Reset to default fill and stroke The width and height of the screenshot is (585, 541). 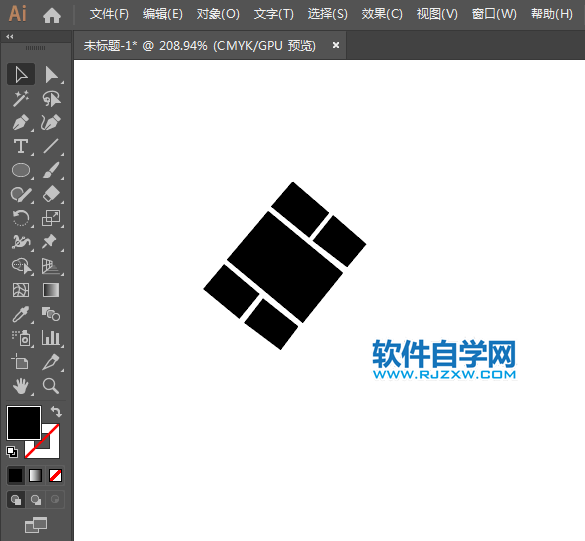tap(12, 452)
